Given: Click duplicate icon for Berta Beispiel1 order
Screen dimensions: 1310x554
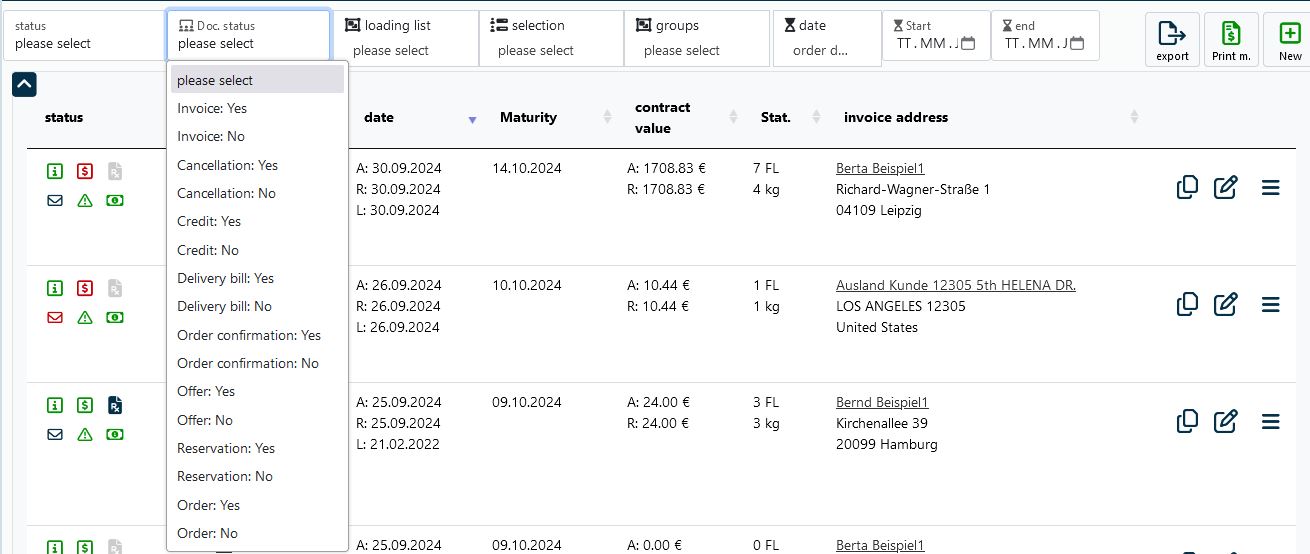Looking at the screenshot, I should tap(1187, 187).
